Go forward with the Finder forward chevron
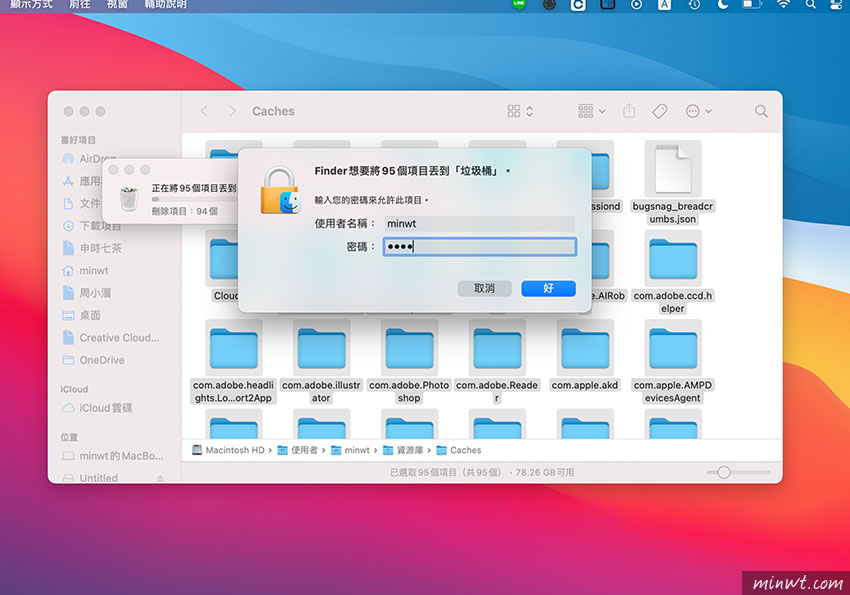 click(x=232, y=111)
